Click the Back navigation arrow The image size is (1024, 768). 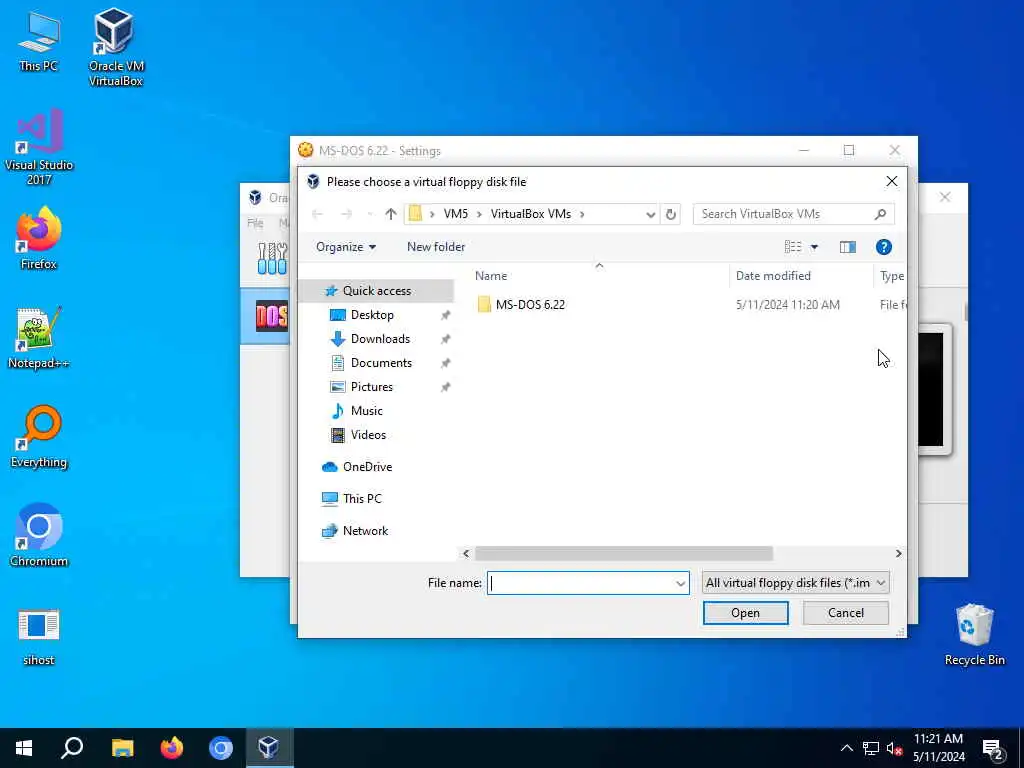point(317,214)
